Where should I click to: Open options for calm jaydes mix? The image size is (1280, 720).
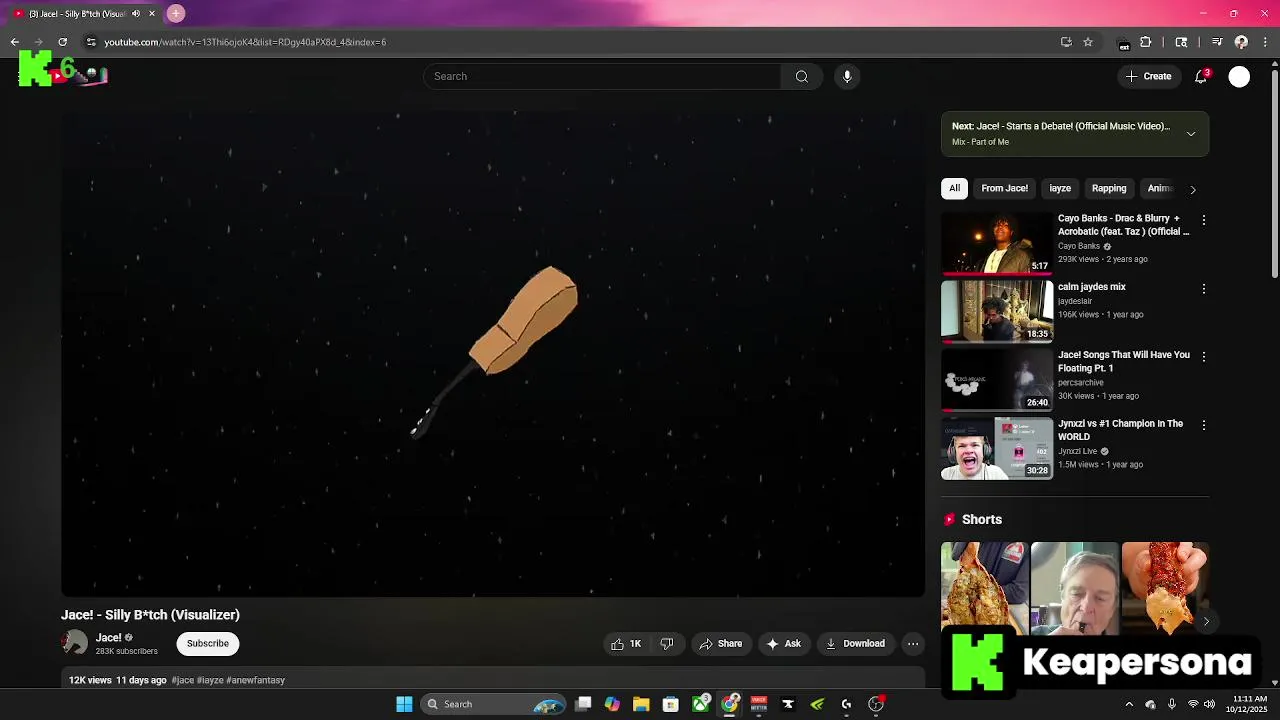tap(1204, 289)
